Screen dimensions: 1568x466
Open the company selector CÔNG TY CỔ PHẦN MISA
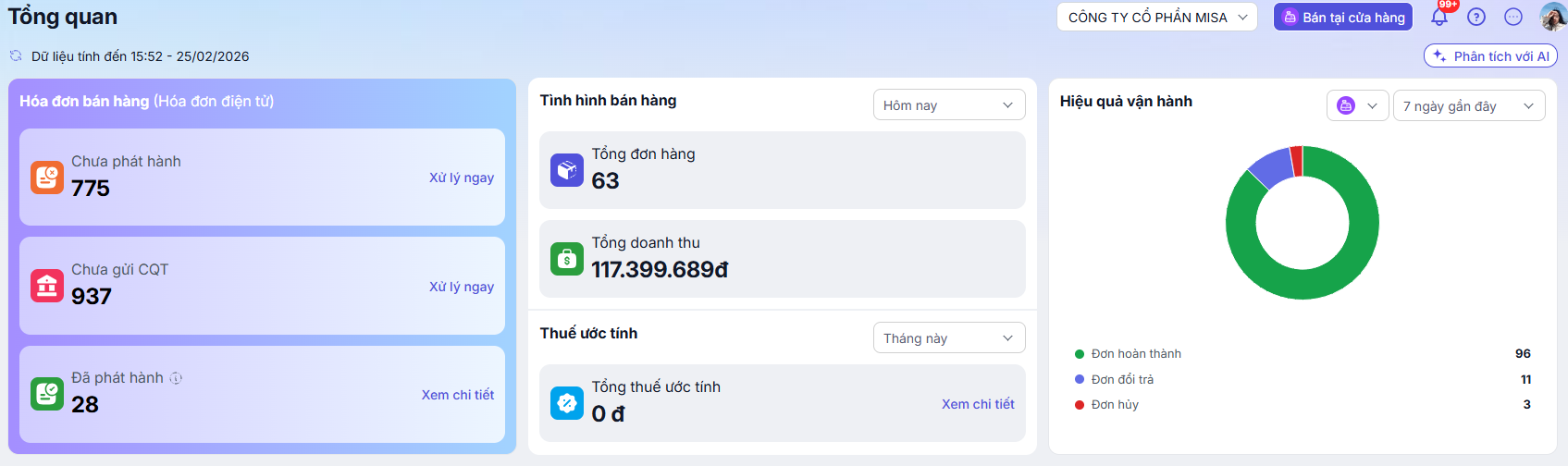[x=1157, y=17]
